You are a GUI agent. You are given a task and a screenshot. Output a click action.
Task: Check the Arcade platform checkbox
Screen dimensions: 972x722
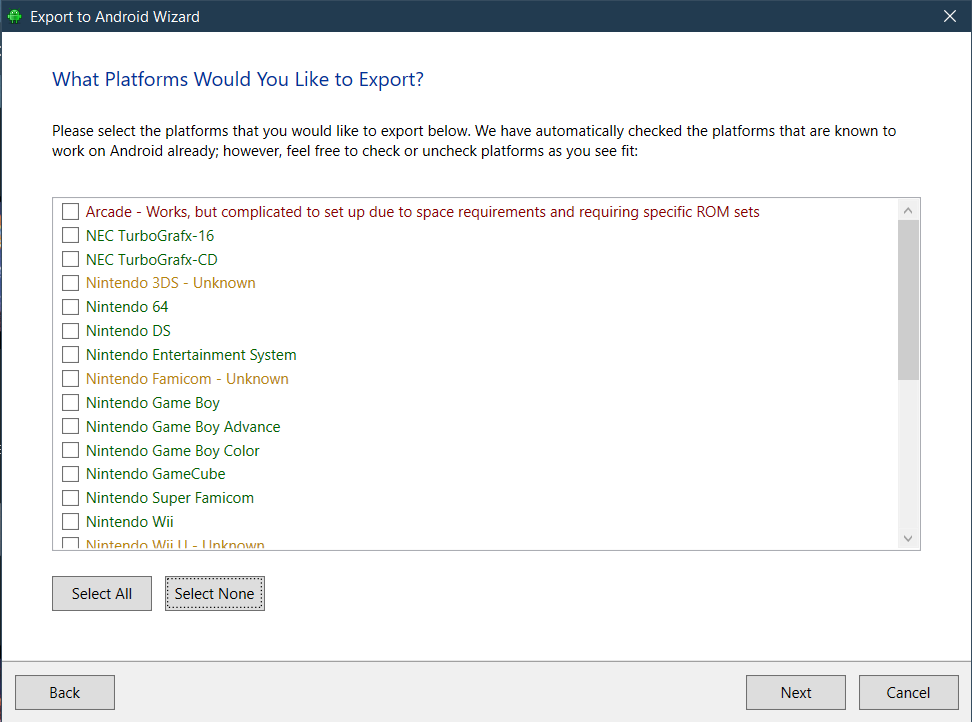pyautogui.click(x=70, y=212)
